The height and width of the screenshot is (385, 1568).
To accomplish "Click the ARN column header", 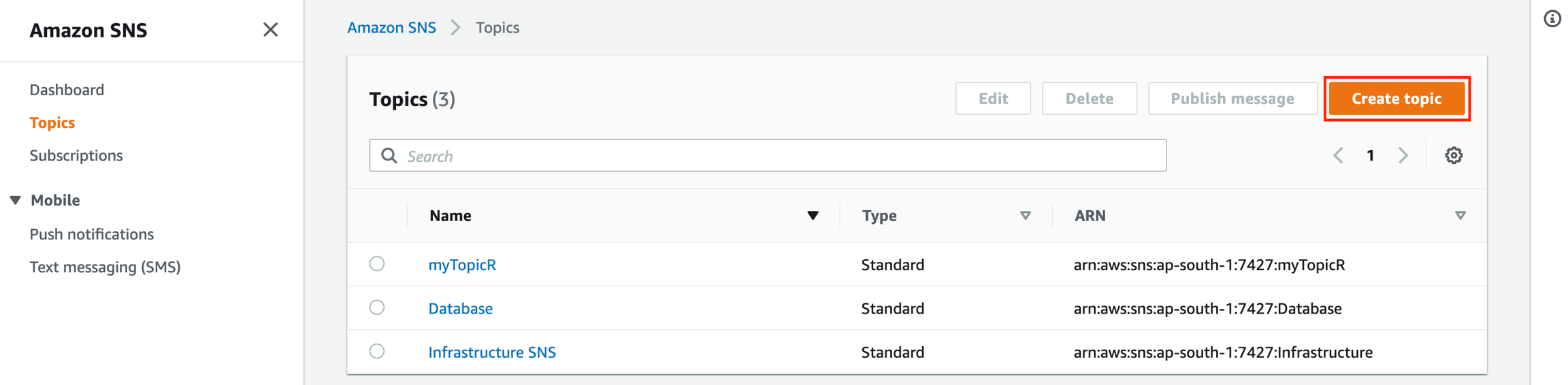I will [x=1090, y=216].
